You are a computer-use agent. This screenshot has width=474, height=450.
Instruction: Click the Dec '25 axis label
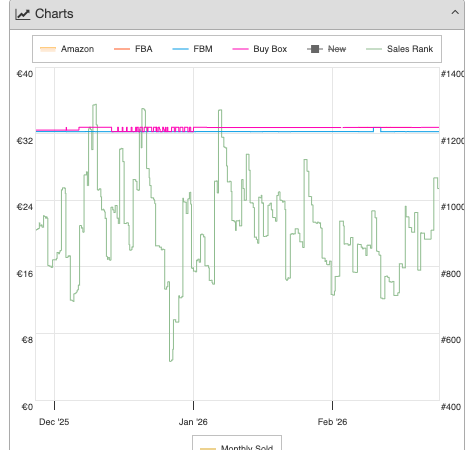tap(54, 422)
